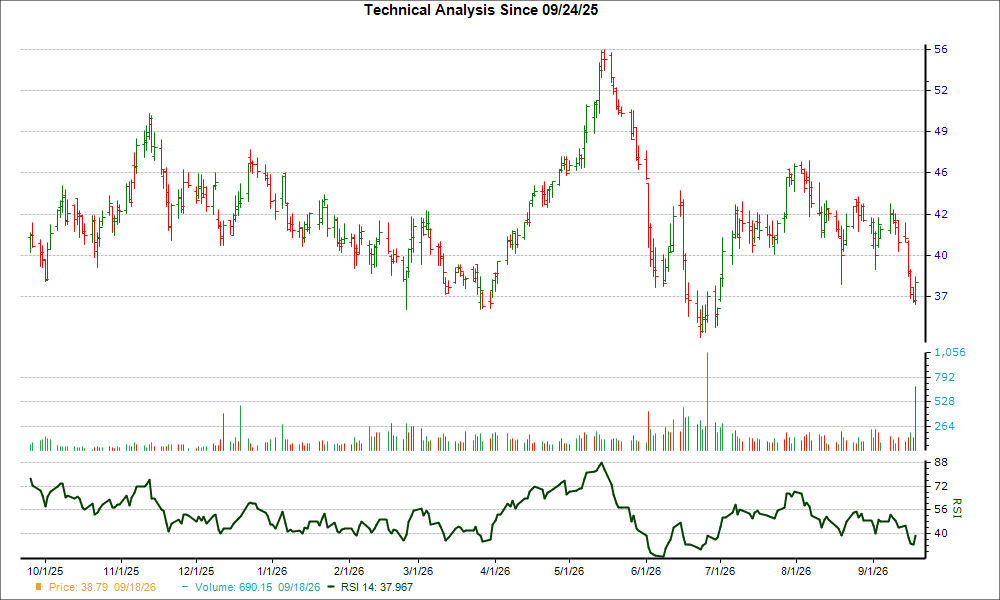Click the date label 1/1/26

coord(272,571)
